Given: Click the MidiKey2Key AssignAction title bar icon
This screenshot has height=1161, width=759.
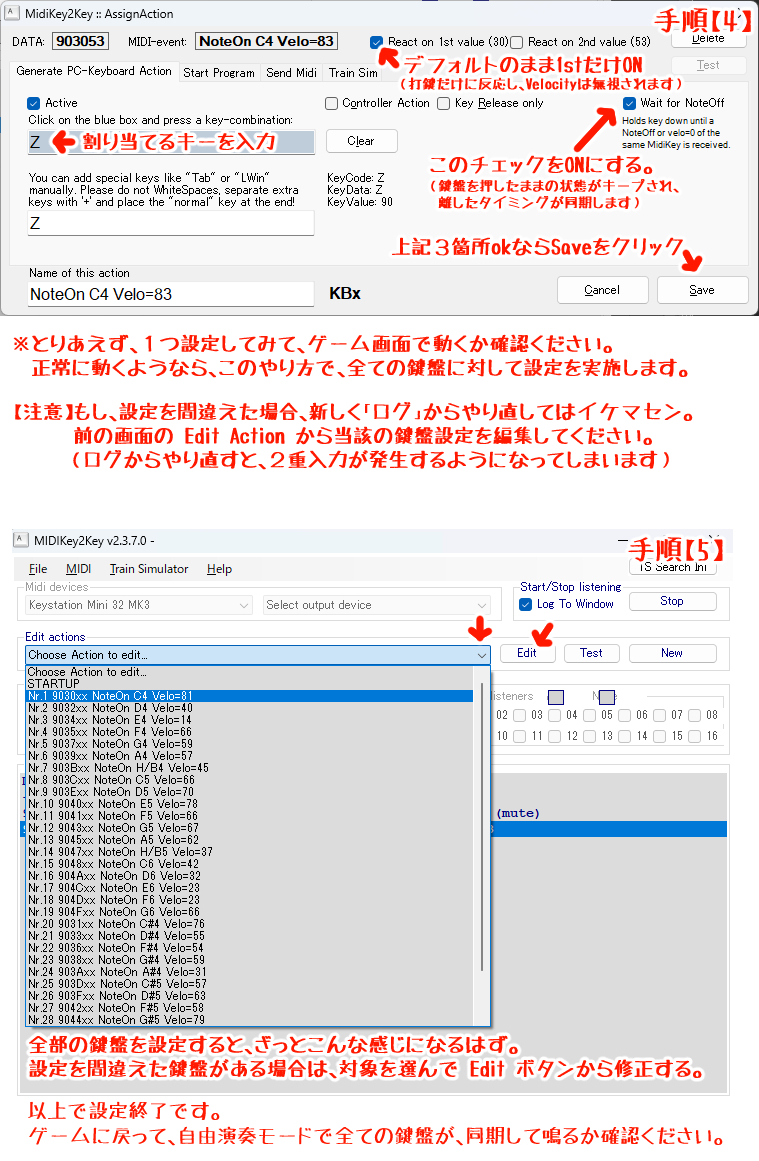Looking at the screenshot, I should tap(12, 13).
